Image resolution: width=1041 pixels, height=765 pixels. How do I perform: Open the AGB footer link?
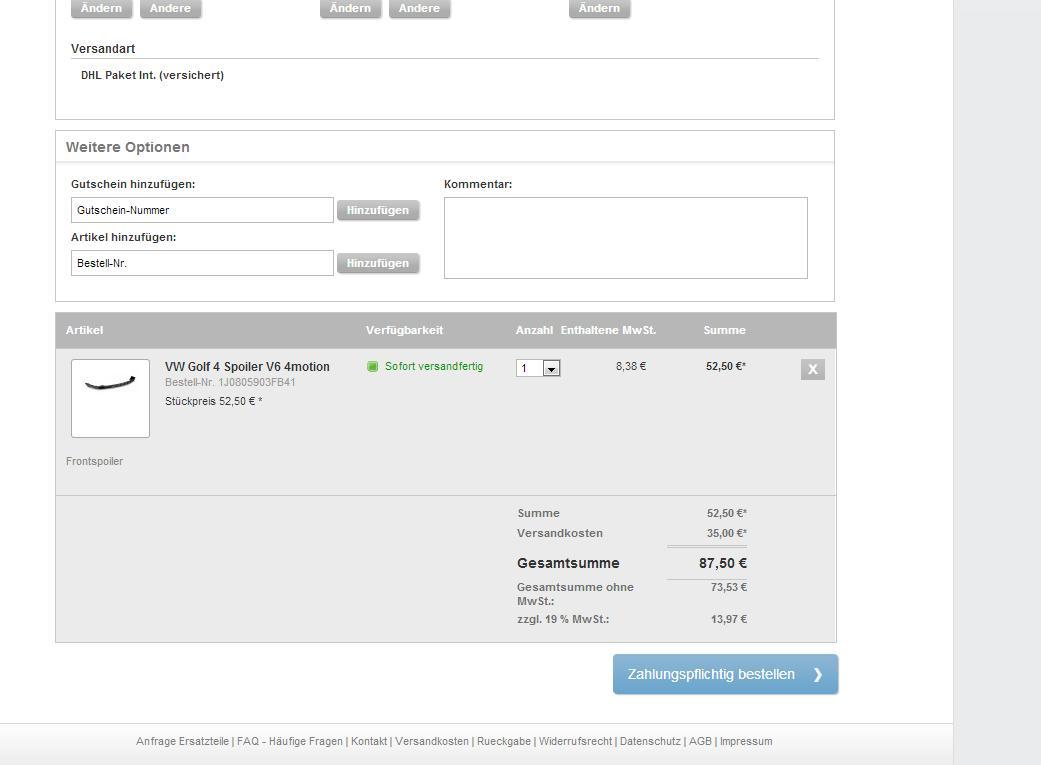click(x=700, y=741)
